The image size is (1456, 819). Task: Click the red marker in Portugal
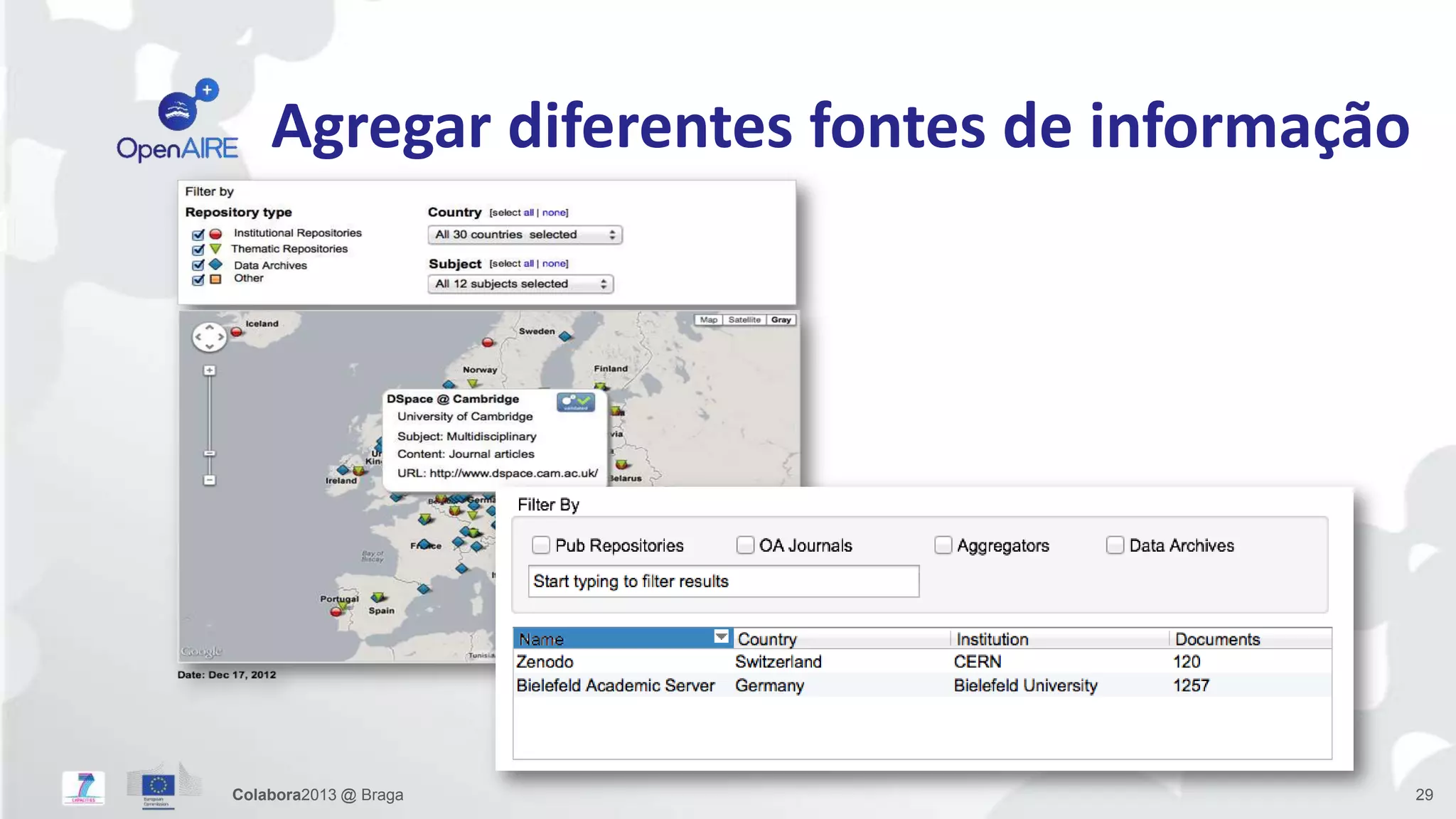click(336, 611)
